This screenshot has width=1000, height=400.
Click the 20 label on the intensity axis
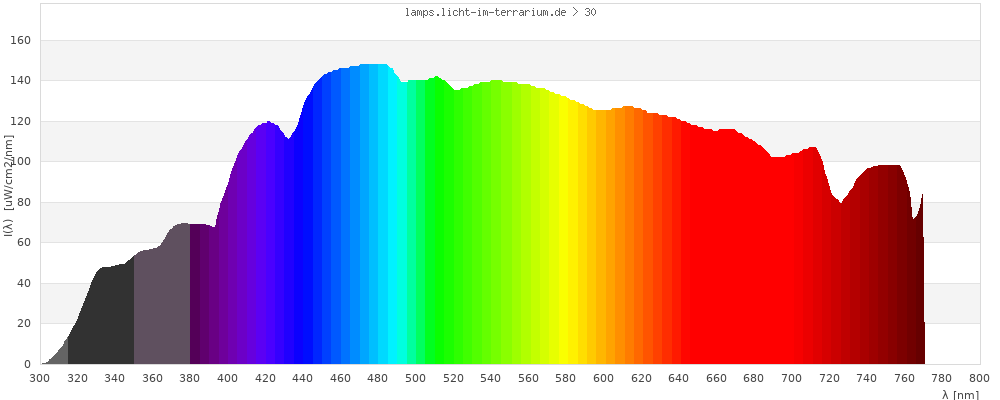pos(23,324)
